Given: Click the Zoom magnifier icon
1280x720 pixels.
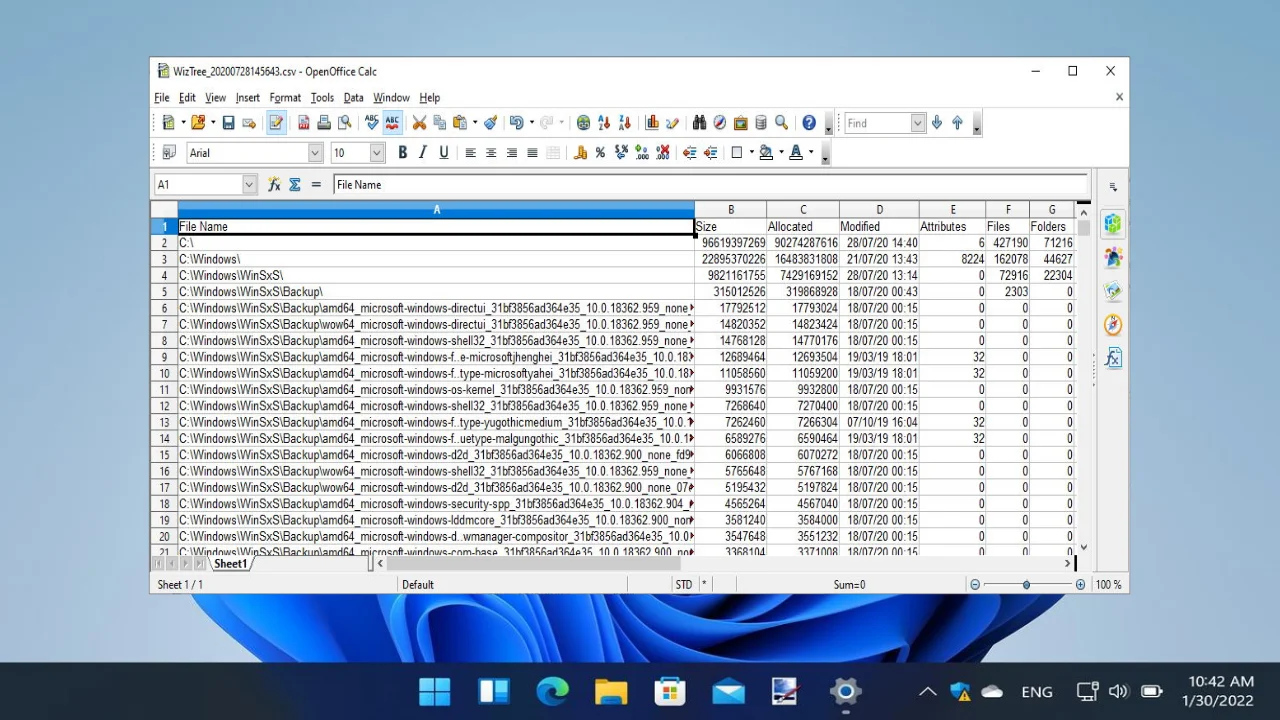Looking at the screenshot, I should click(x=782, y=123).
